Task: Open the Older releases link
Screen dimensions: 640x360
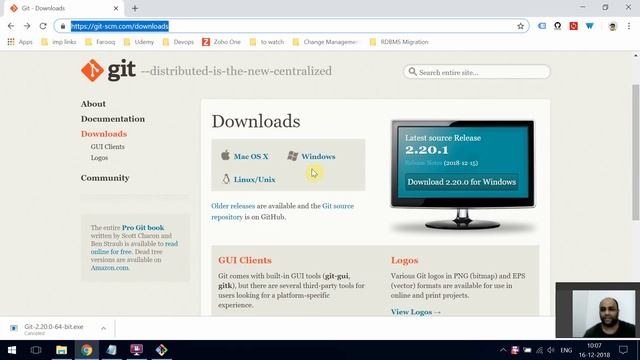Action: pos(233,206)
